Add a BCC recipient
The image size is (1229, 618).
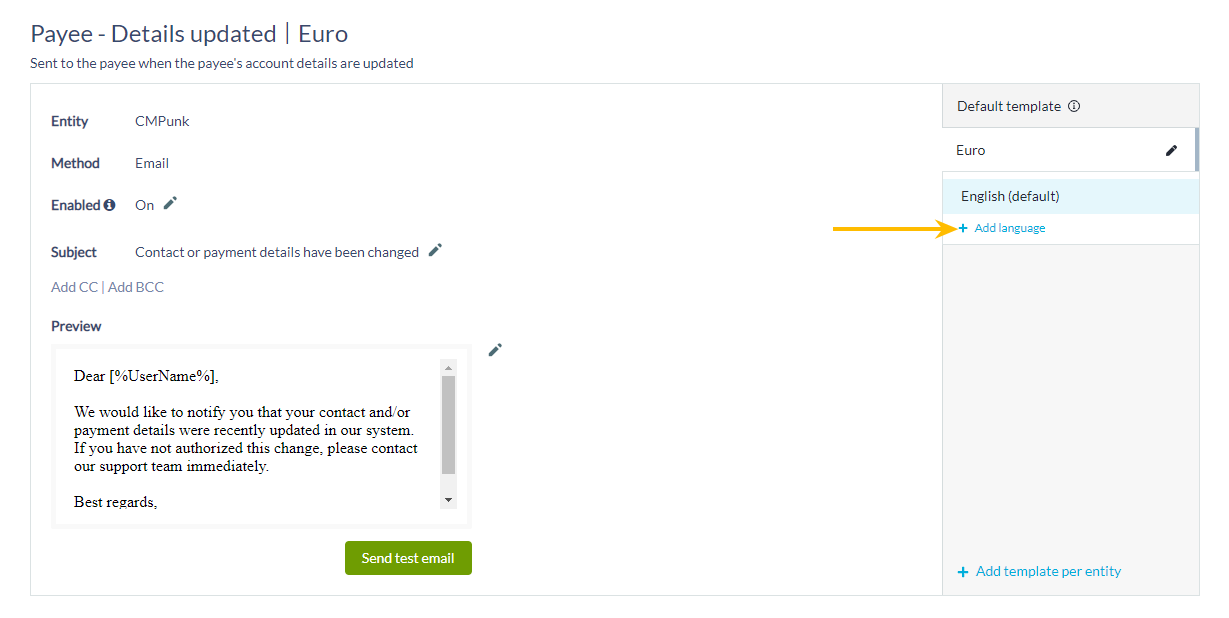pos(136,287)
